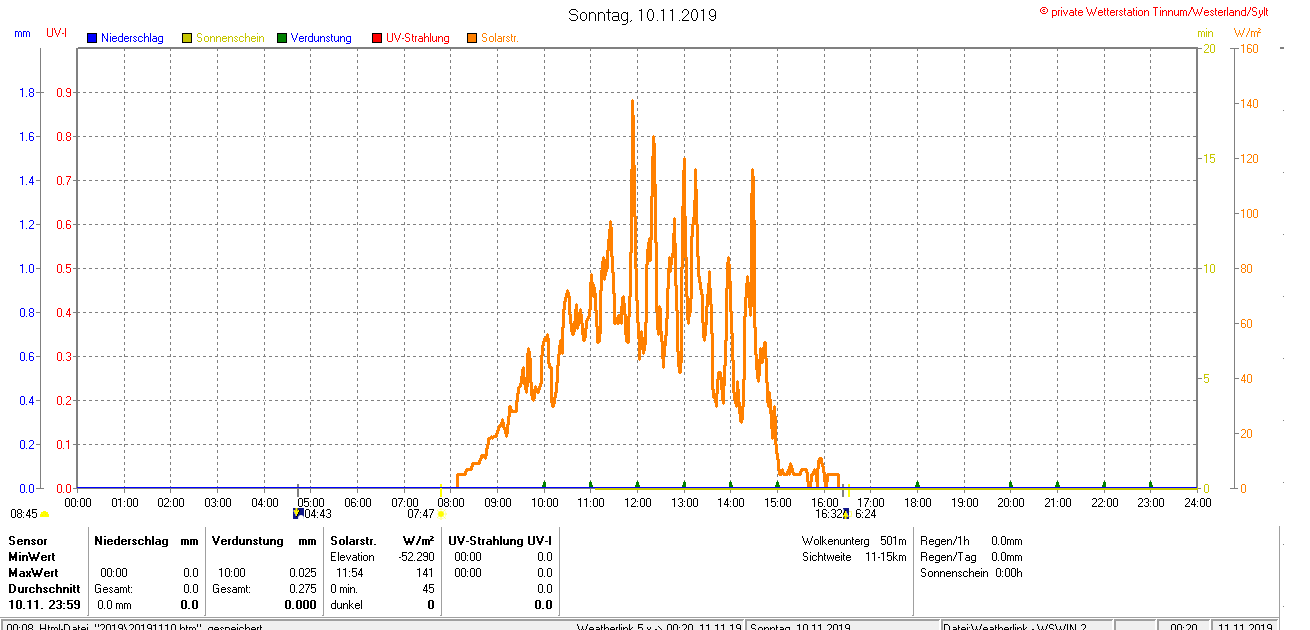1310x630 pixels.
Task: Click the MaxWert row label
Action: 32,573
